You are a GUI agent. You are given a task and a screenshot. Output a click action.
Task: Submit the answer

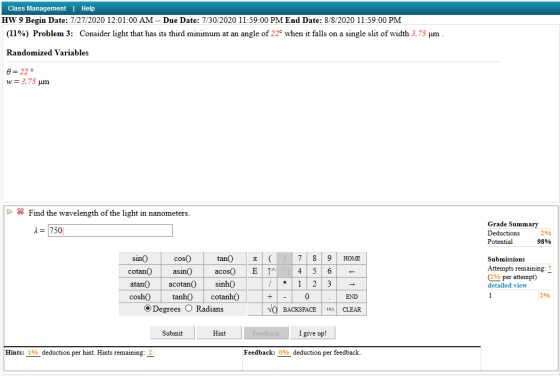pyautogui.click(x=172, y=333)
